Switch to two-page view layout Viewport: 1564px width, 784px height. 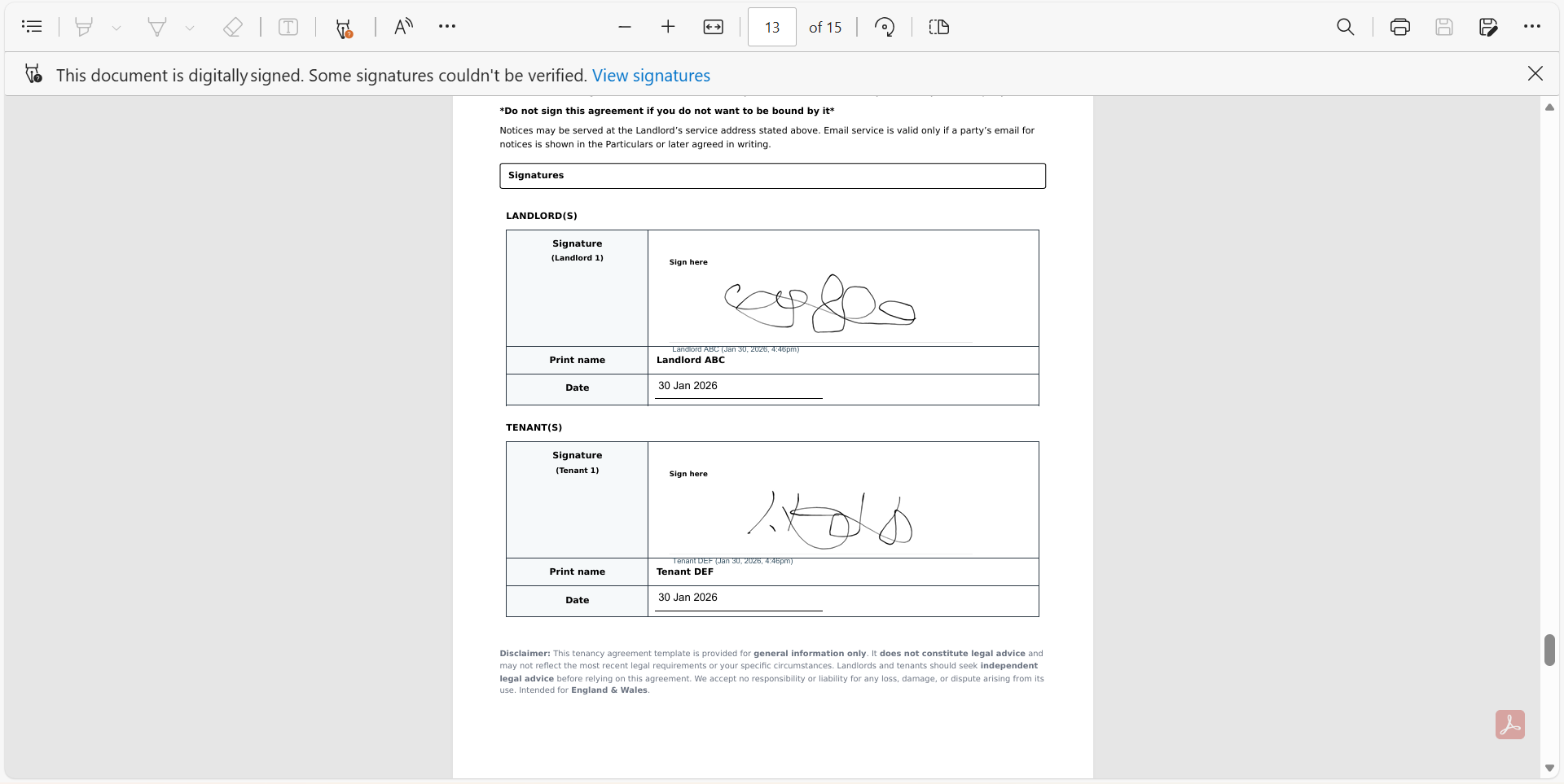click(x=938, y=27)
